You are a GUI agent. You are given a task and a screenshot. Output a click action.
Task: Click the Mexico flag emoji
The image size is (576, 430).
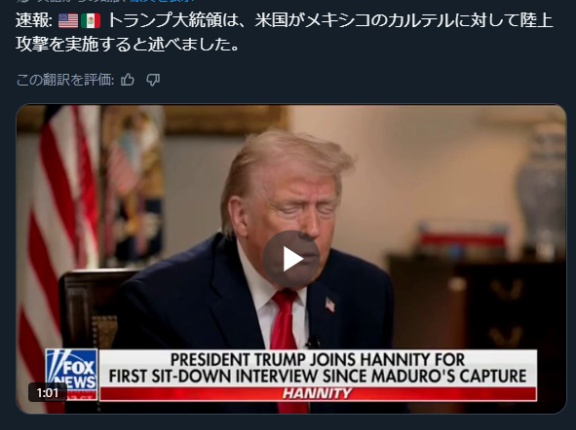(x=90, y=21)
